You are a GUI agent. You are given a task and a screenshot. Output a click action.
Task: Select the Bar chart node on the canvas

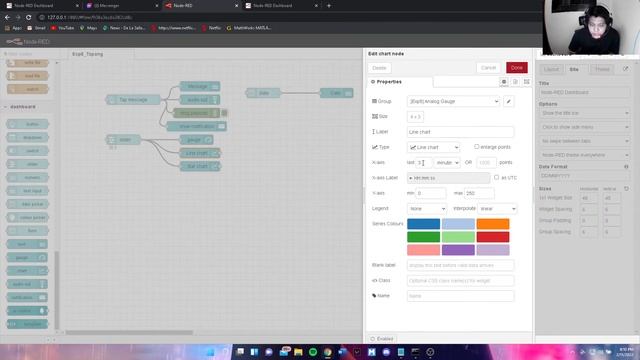tap(200, 166)
